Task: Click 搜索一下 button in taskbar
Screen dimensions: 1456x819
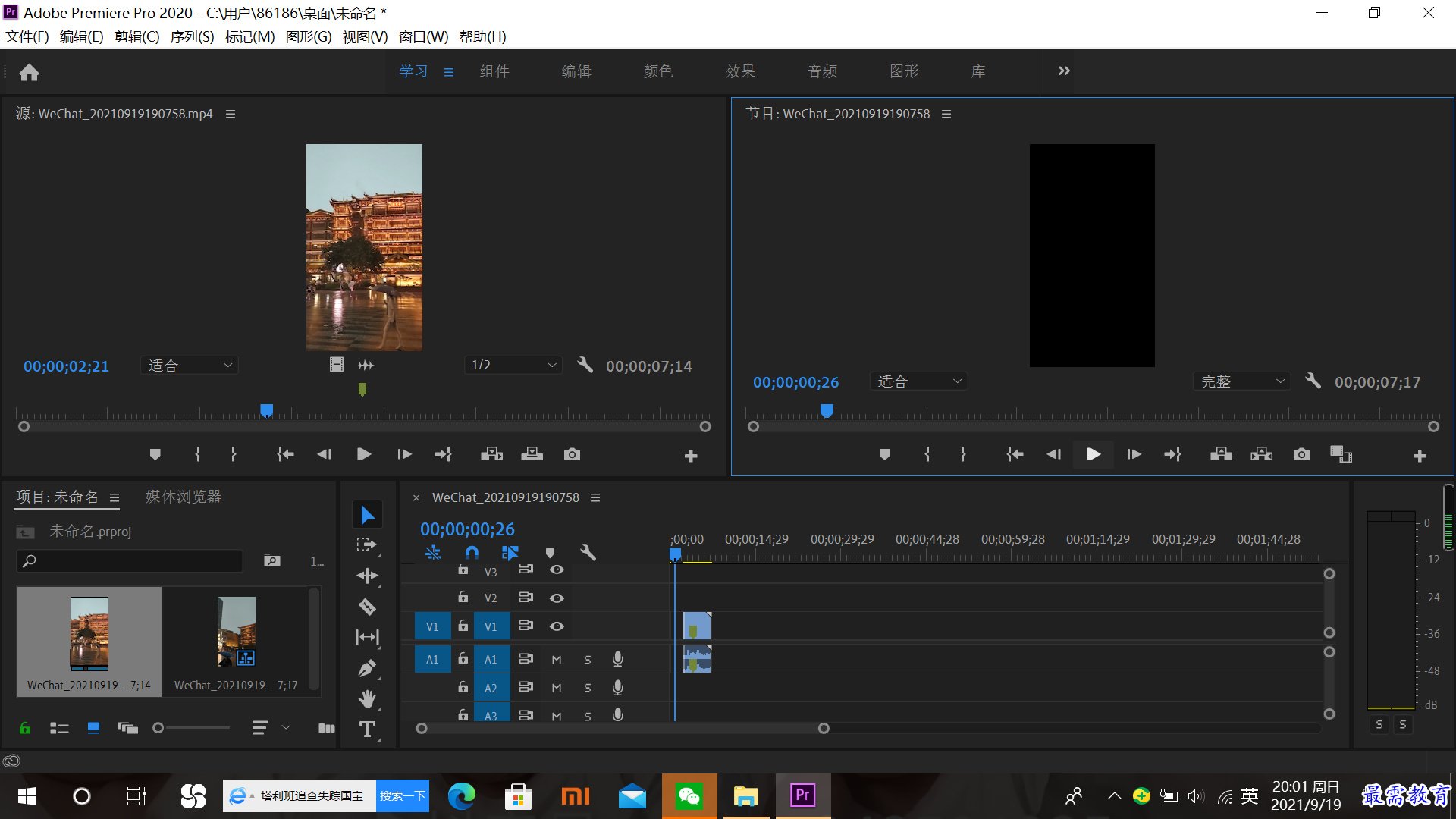Action: point(403,795)
